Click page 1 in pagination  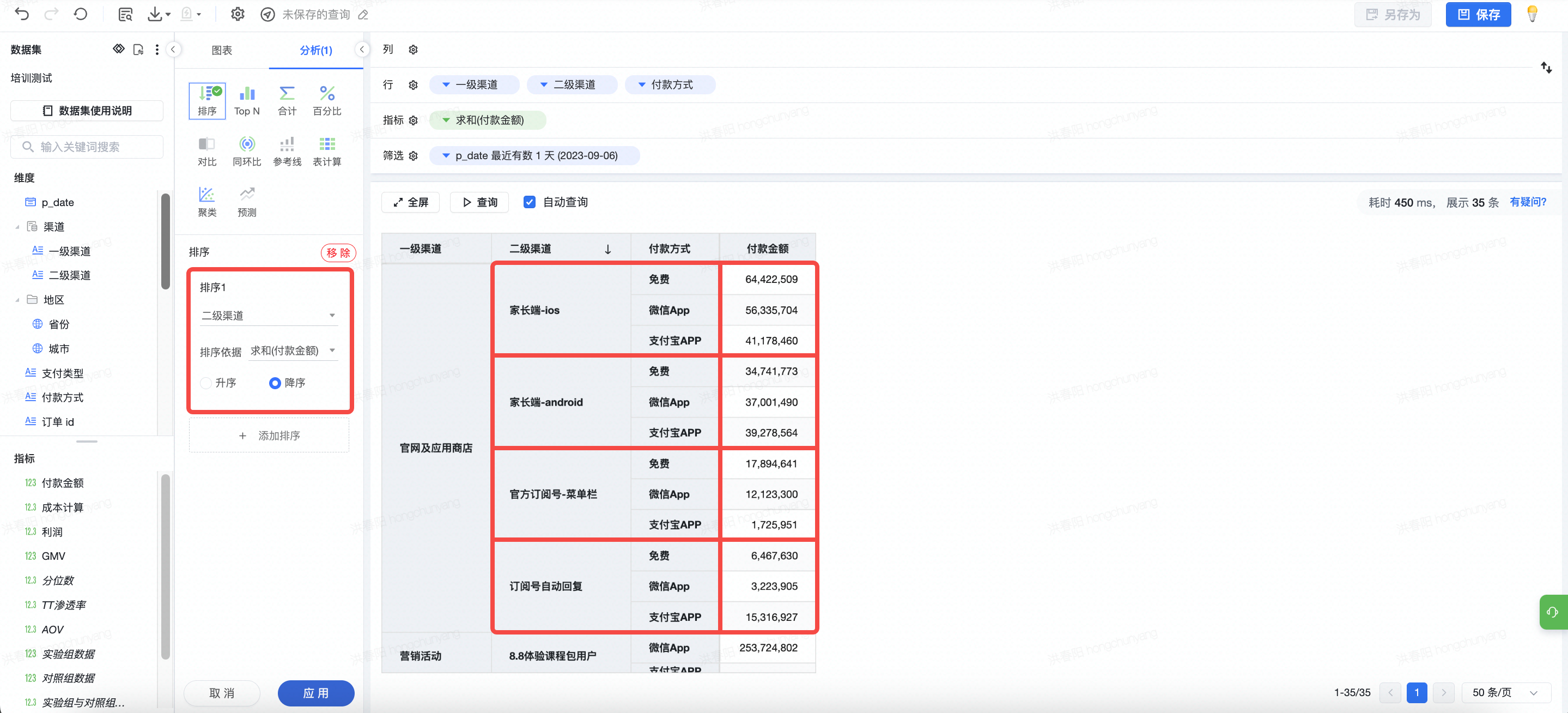click(1417, 692)
